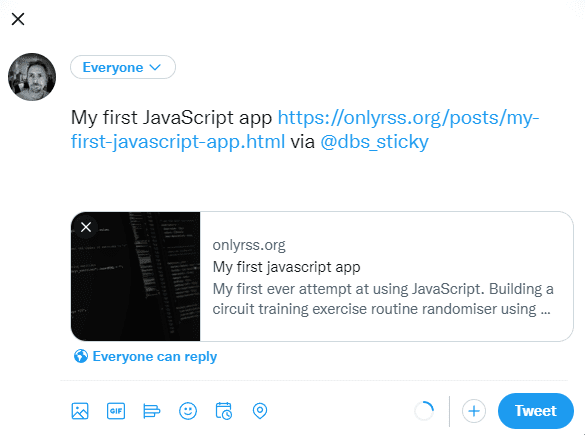Click the @dbs_sticky mention

[374, 142]
